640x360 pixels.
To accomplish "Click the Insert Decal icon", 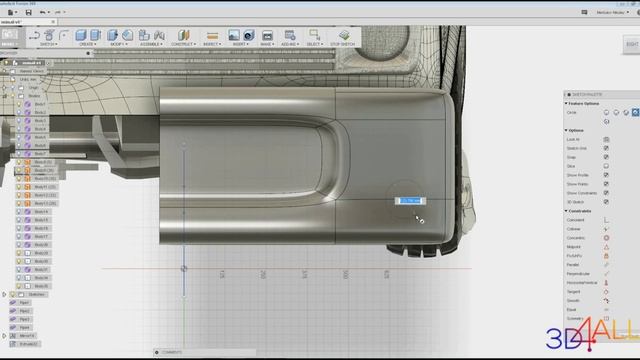I will click(x=249, y=35).
